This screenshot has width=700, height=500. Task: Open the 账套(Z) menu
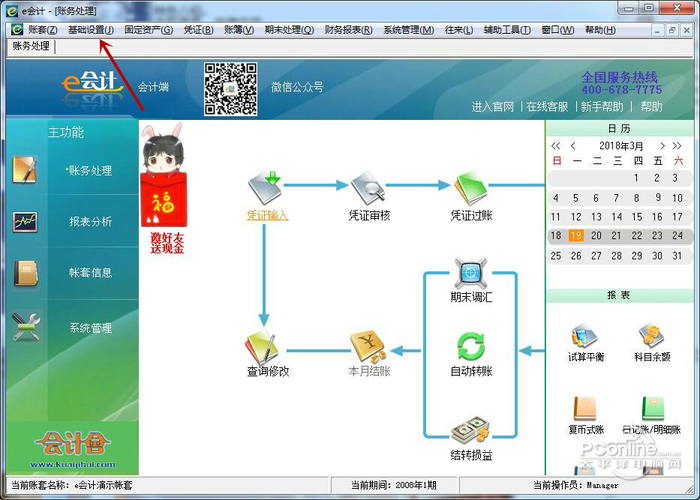pyautogui.click(x=42, y=30)
